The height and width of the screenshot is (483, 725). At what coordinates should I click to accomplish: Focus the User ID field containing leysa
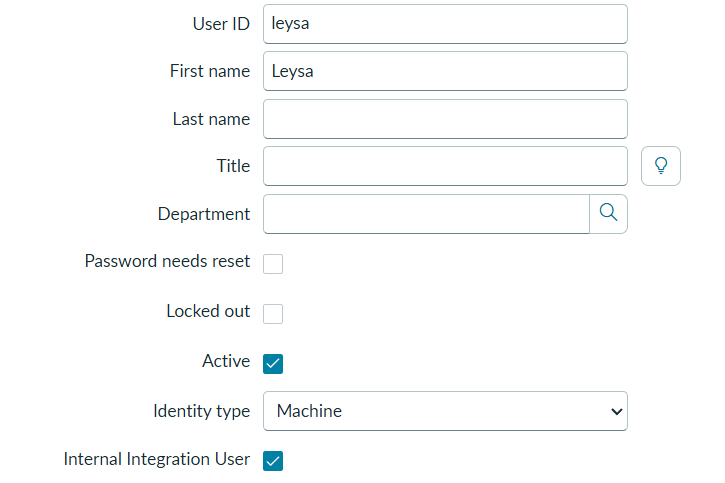[x=445, y=24]
